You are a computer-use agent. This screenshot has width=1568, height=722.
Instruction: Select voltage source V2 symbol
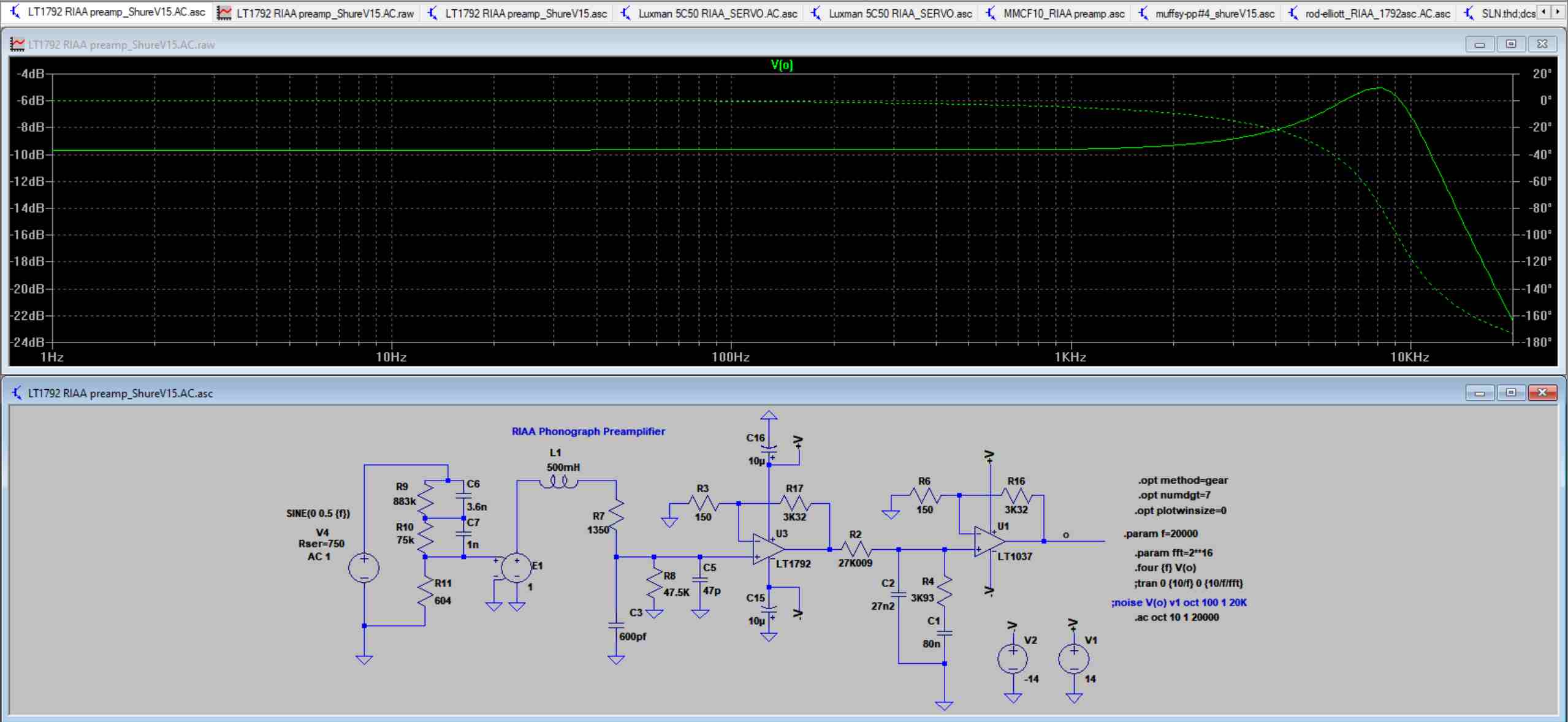pos(1013,659)
